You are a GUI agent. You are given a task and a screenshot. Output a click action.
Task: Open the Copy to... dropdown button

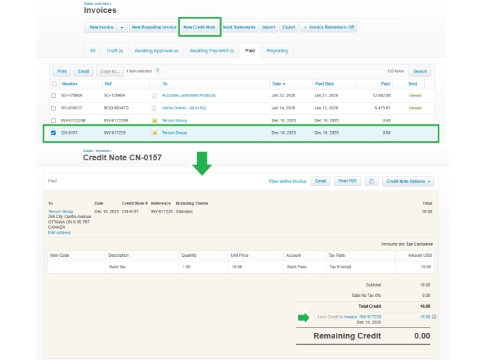[x=110, y=71]
